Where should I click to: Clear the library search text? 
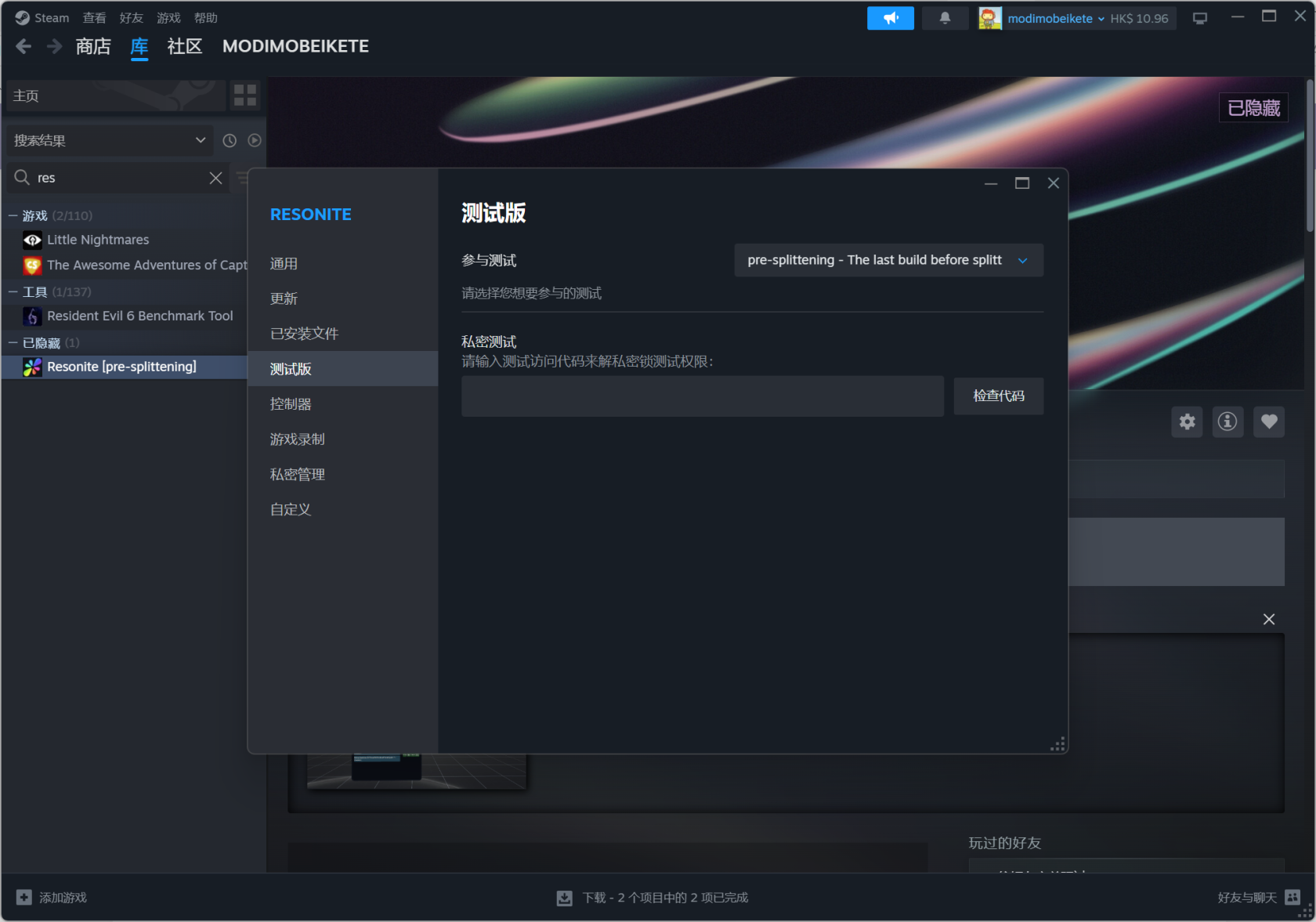click(x=215, y=178)
